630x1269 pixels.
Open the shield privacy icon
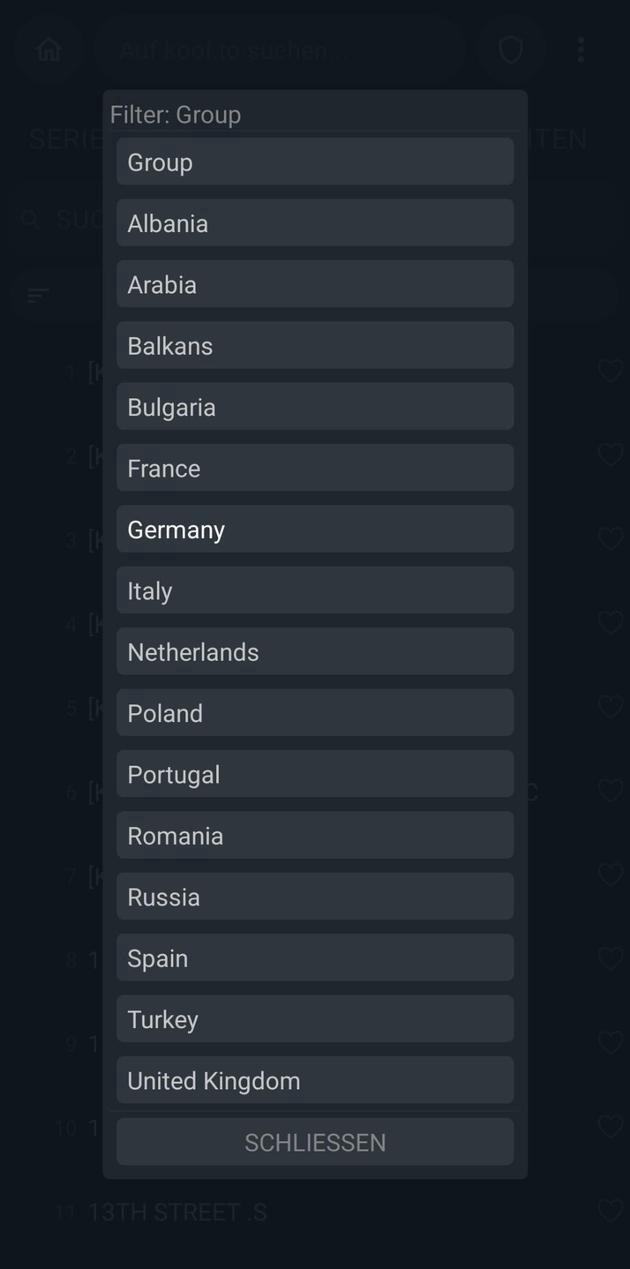click(x=510, y=50)
